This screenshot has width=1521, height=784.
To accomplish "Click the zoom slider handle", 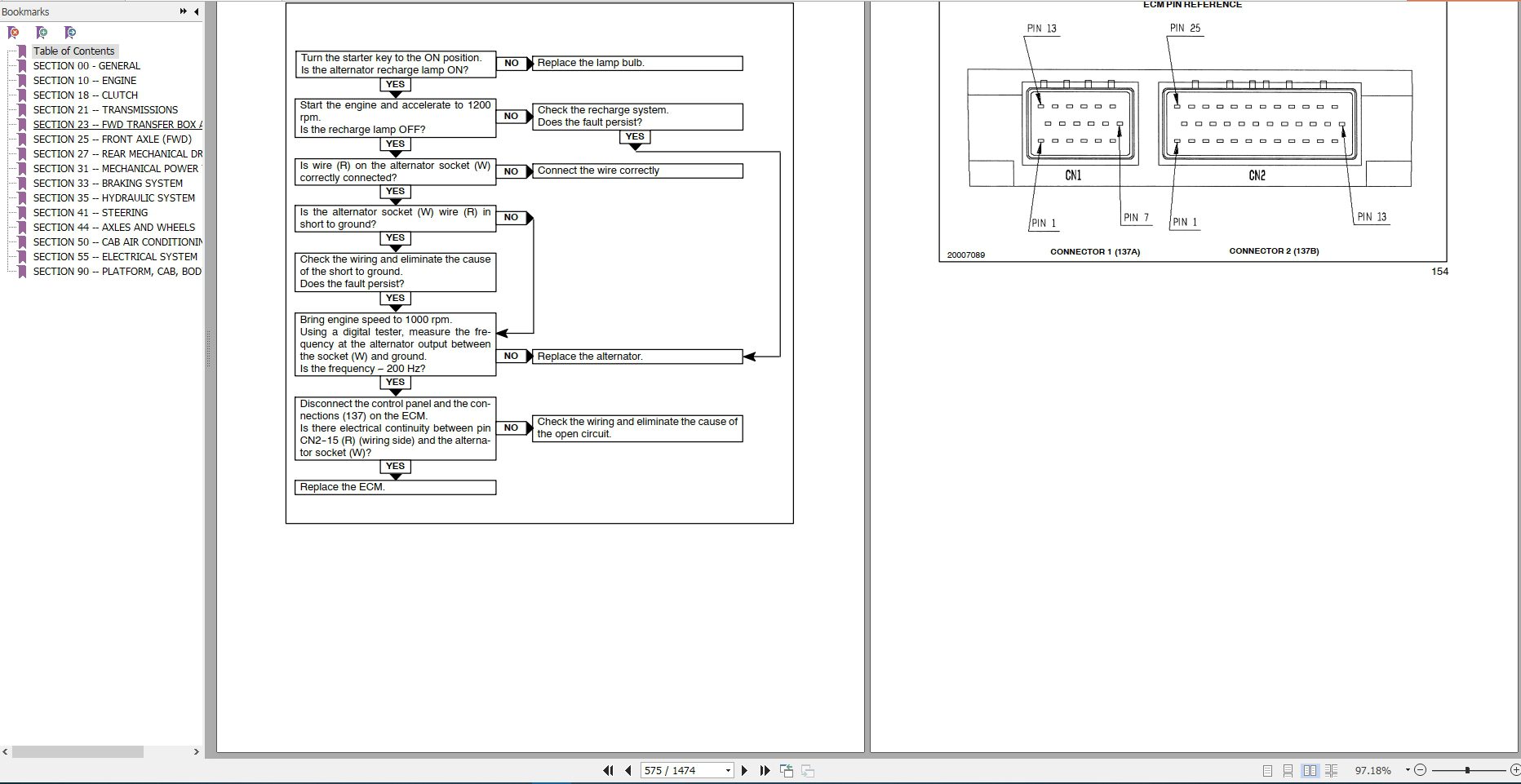I will (x=1467, y=770).
